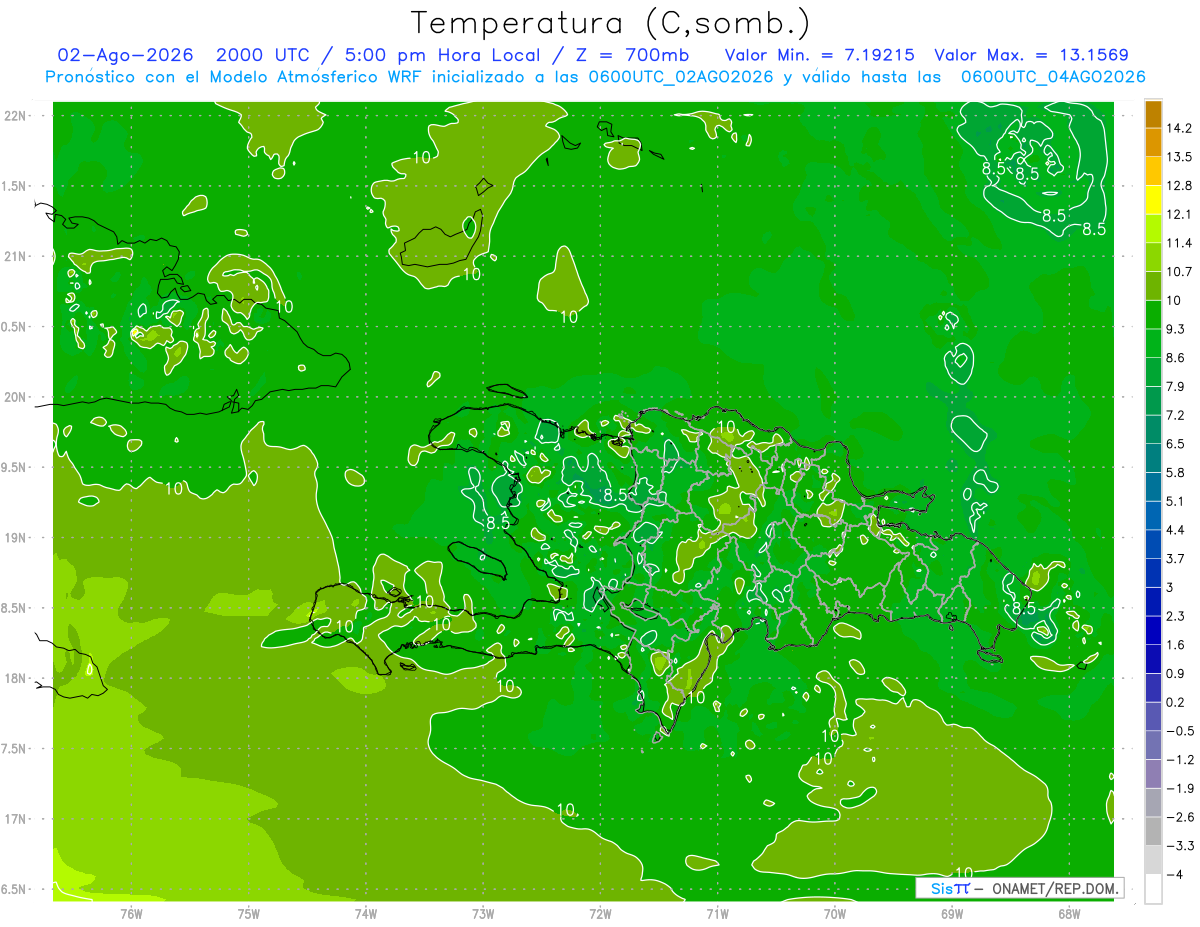
Task: Click the "11.4" color scale value
Action: (x=1180, y=243)
